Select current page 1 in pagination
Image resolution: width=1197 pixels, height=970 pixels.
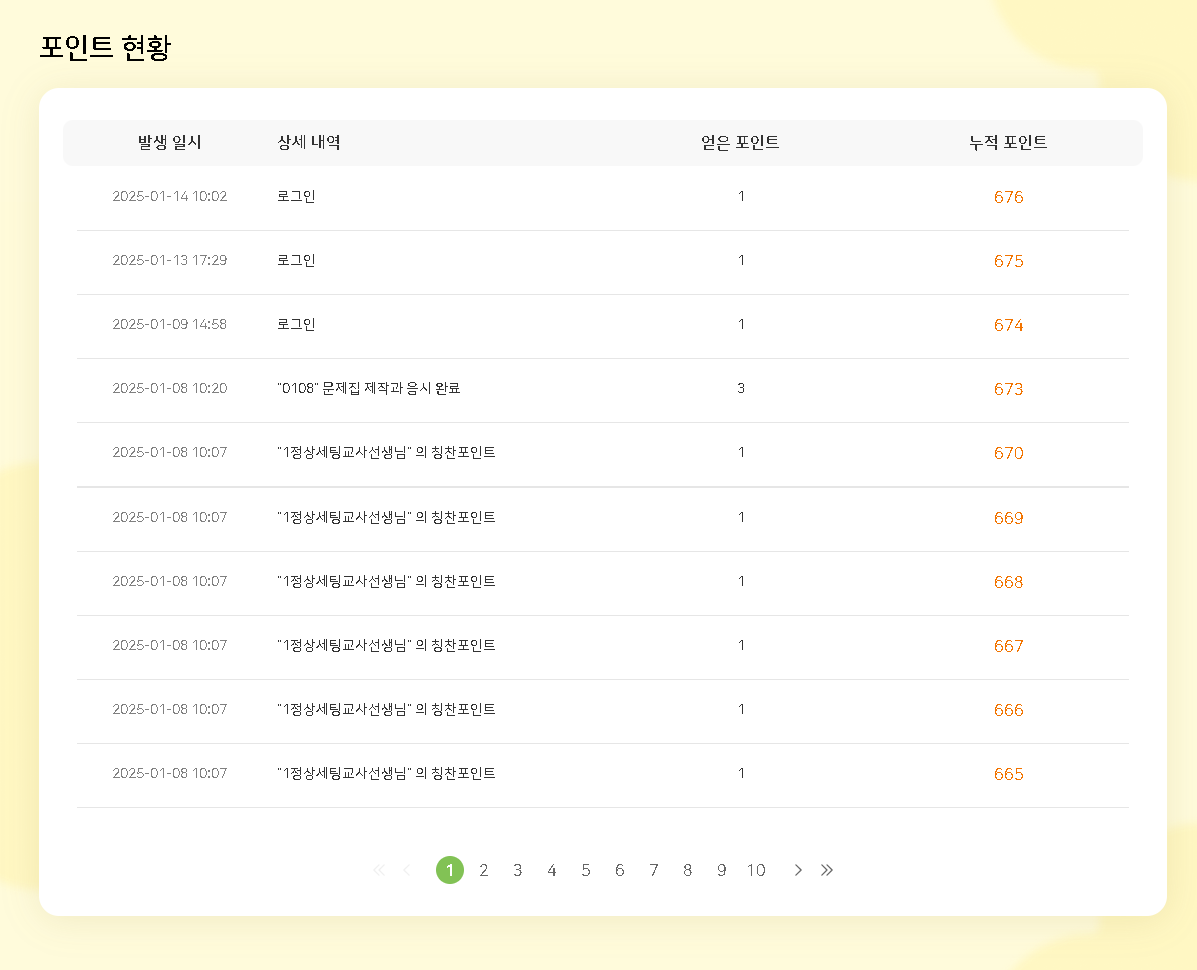(450, 870)
